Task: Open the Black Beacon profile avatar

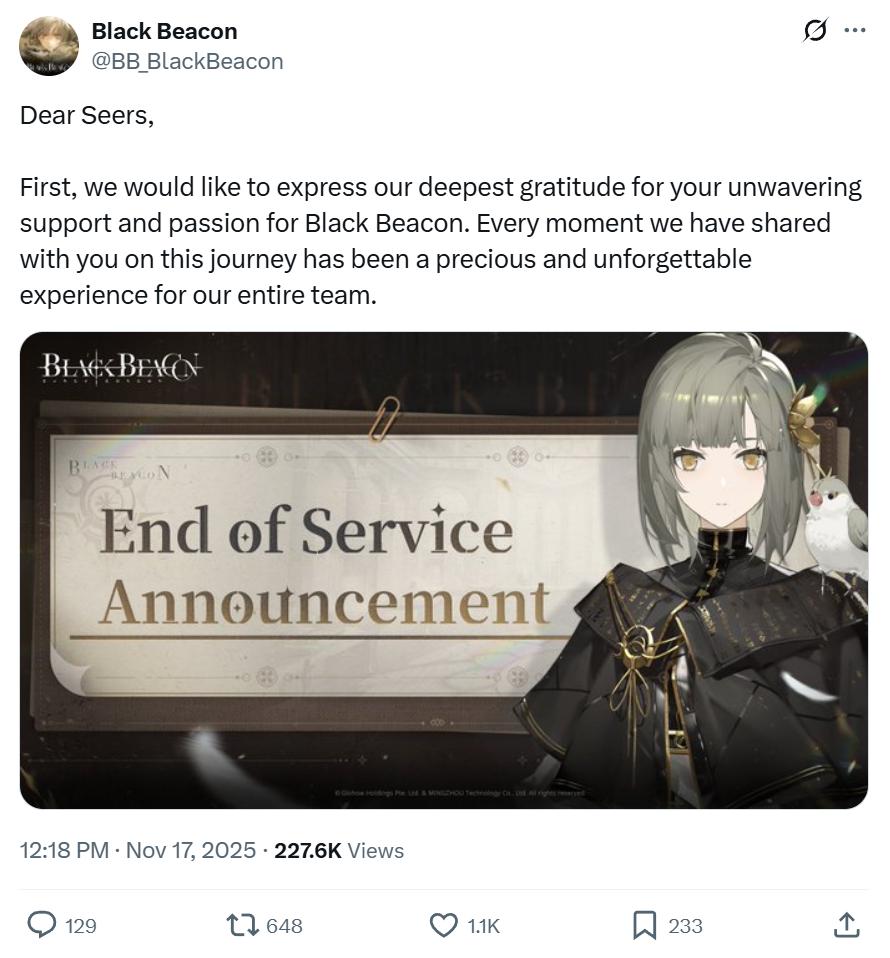Action: tap(49, 46)
